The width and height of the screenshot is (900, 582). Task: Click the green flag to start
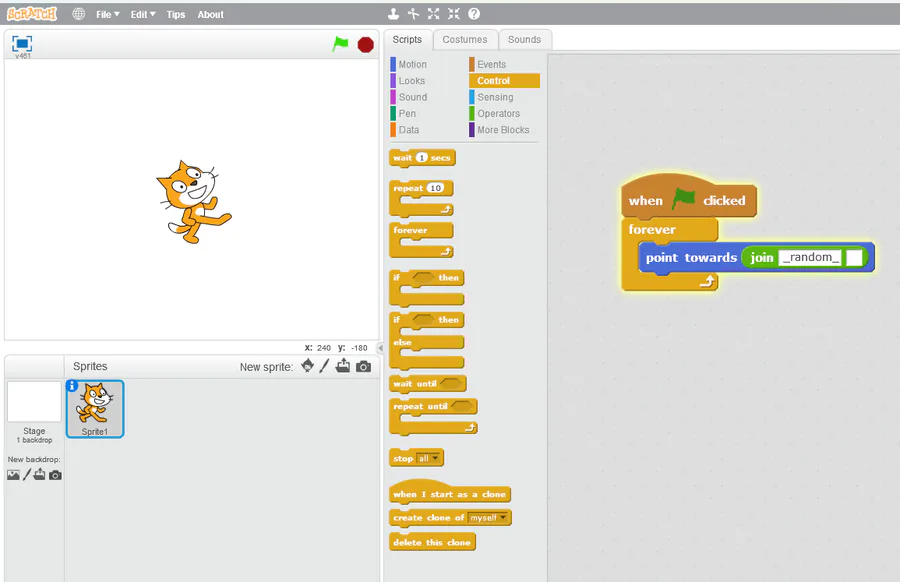tap(340, 44)
